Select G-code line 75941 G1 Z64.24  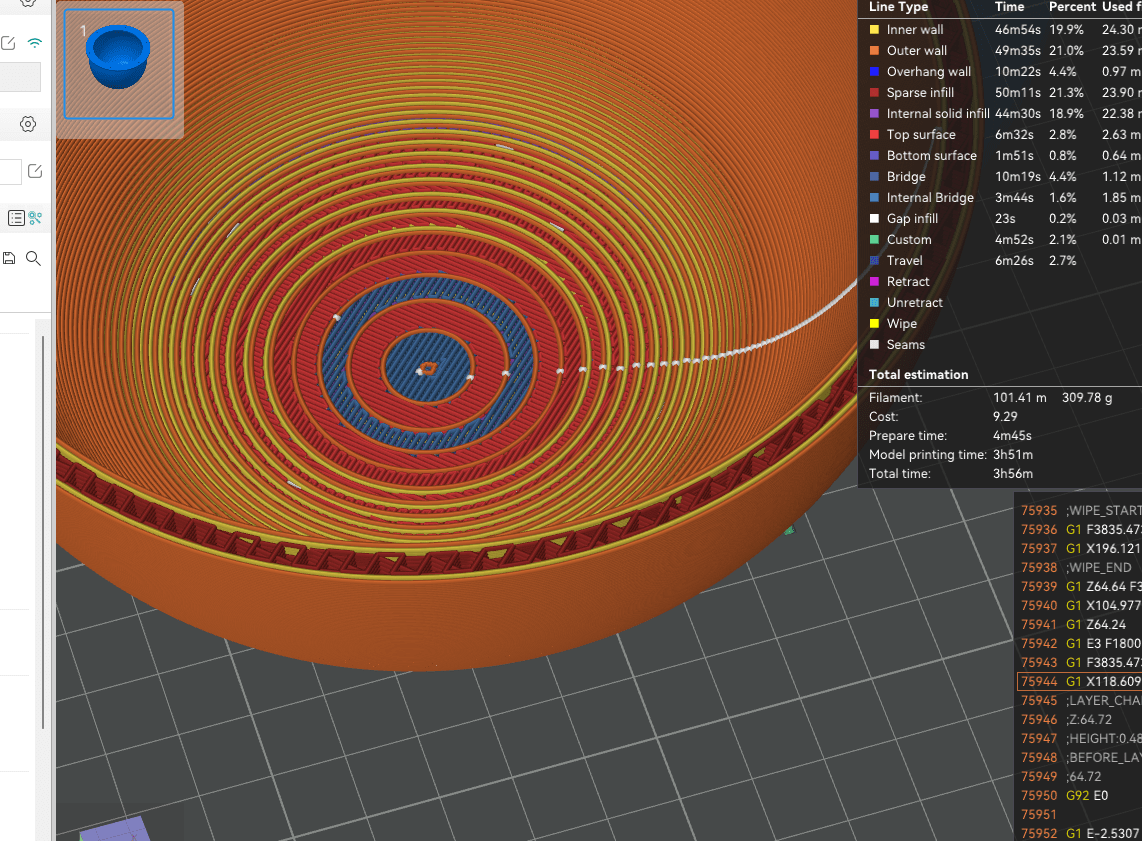click(x=1079, y=625)
